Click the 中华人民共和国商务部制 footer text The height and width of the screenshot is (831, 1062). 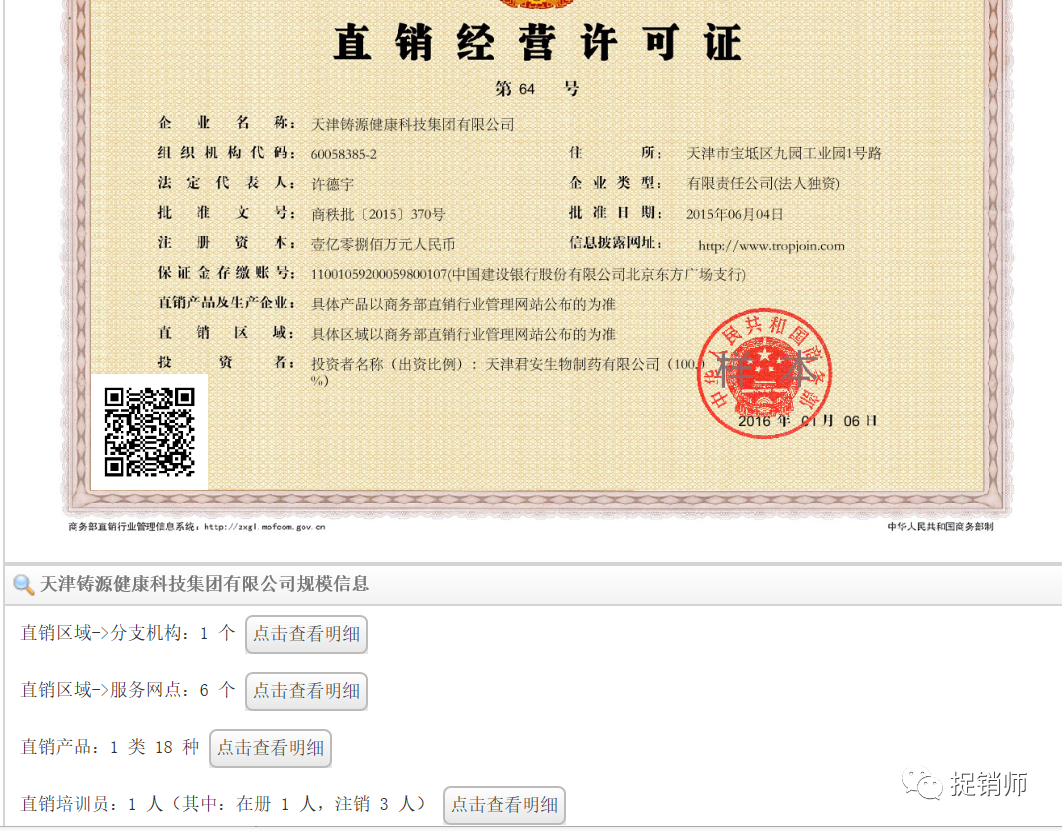coord(939,527)
